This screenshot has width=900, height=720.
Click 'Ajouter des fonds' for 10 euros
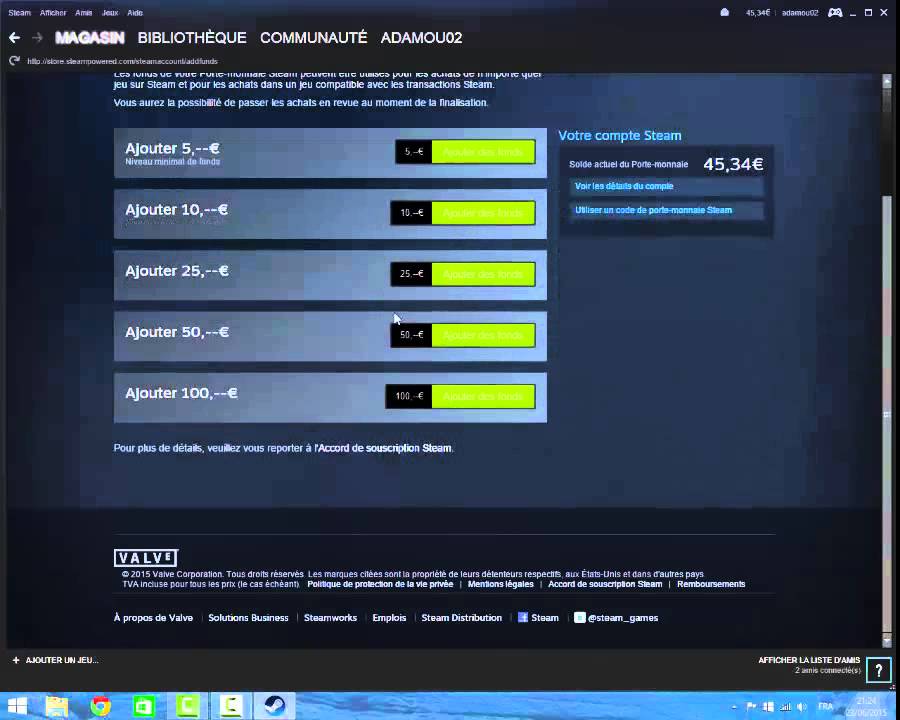483,213
